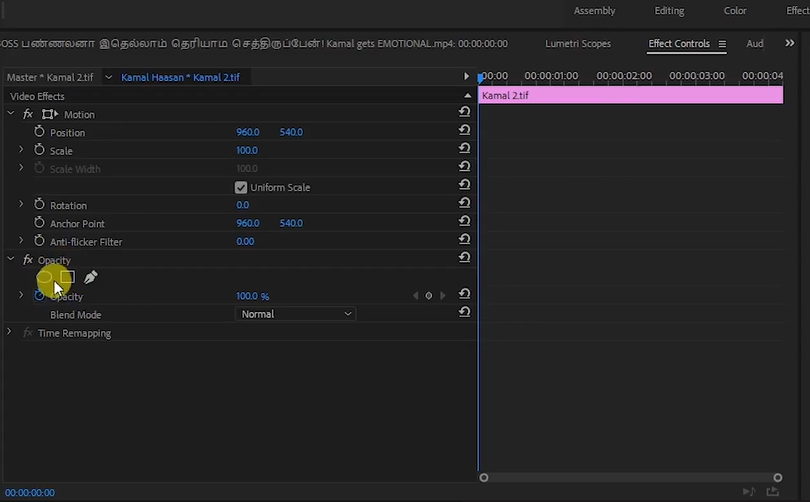Reset the Opacity effect
The image size is (810, 502).
(464, 257)
